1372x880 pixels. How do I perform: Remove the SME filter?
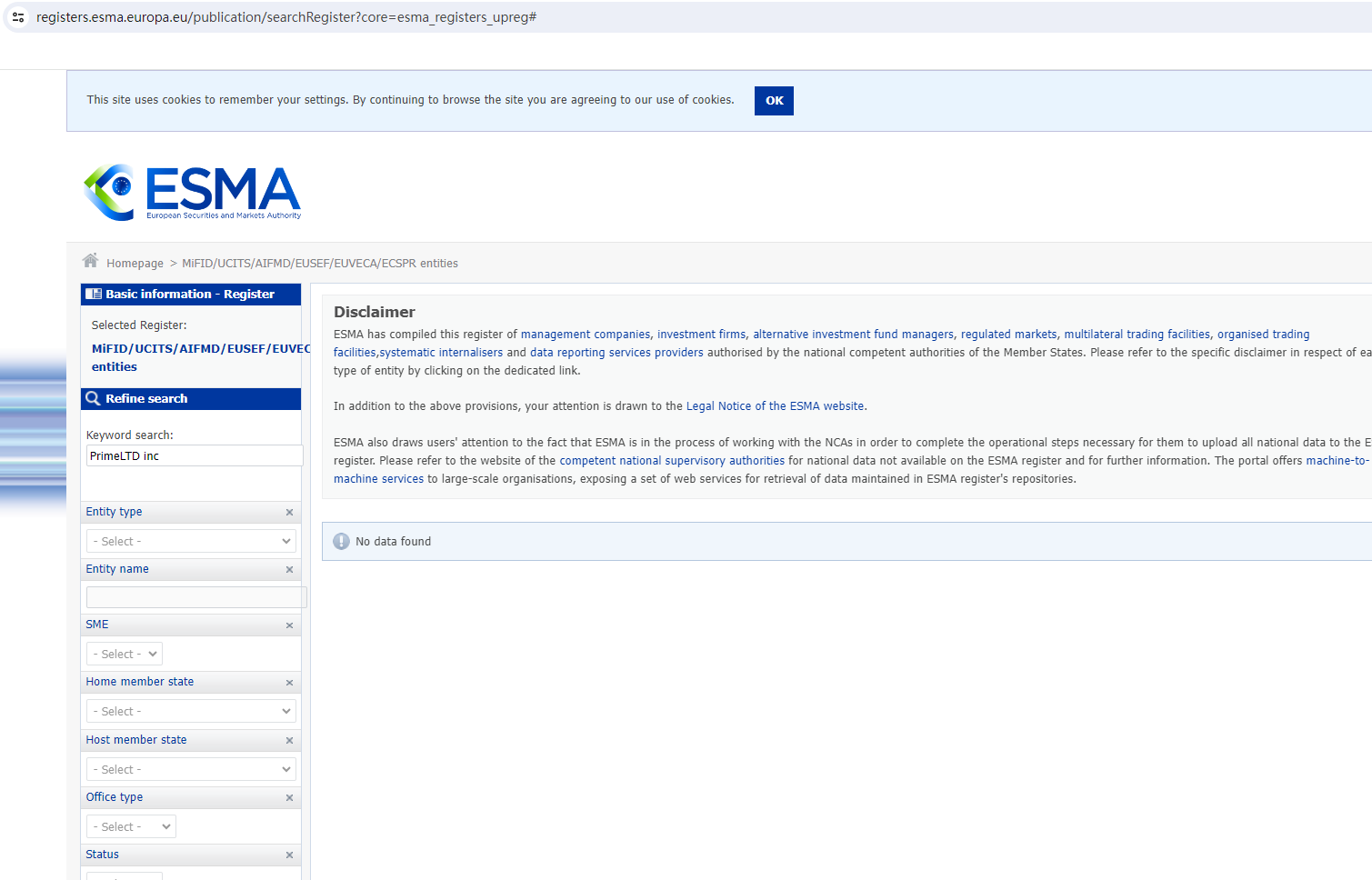coord(289,625)
